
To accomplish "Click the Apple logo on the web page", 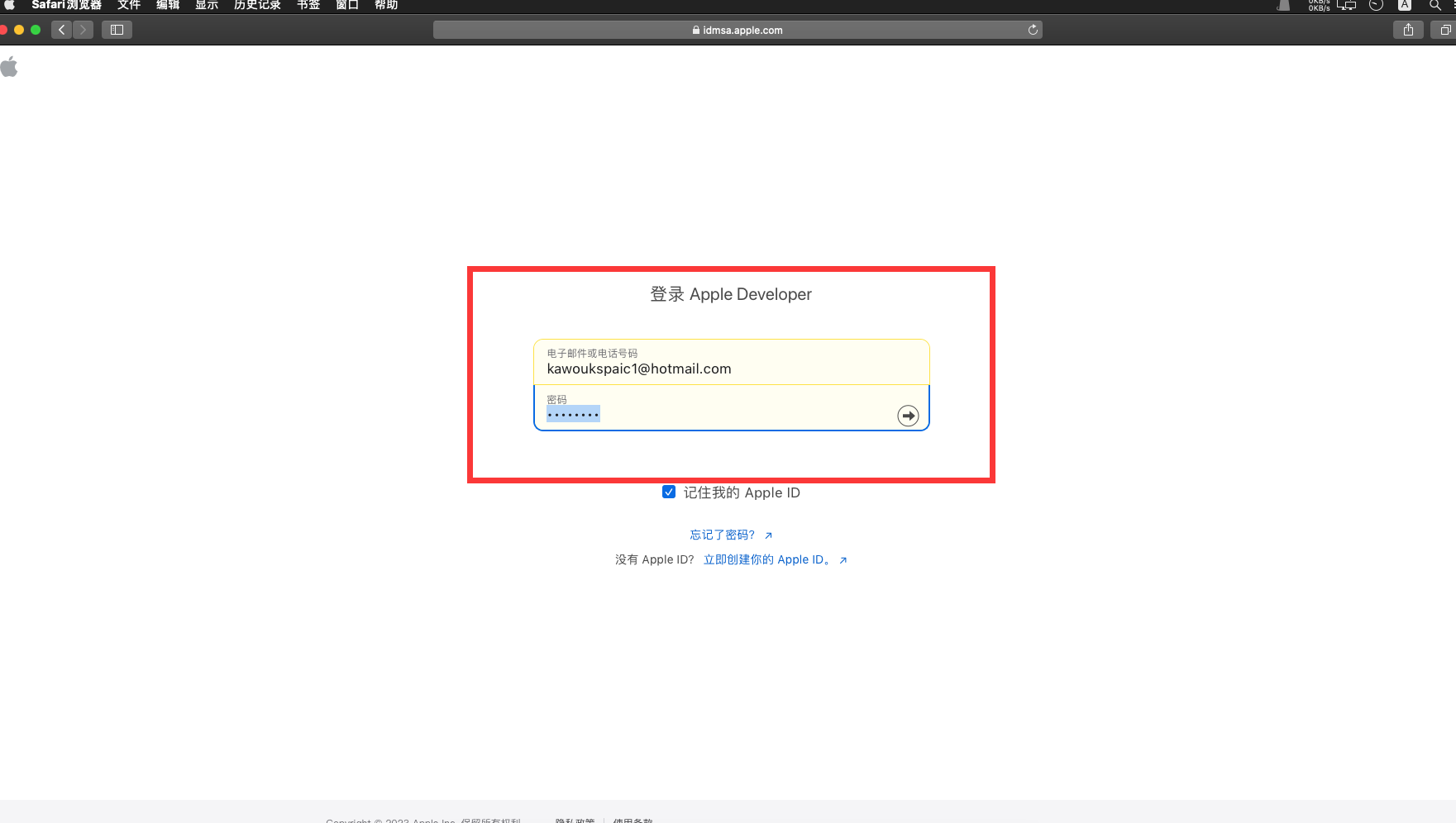I will click(9, 67).
